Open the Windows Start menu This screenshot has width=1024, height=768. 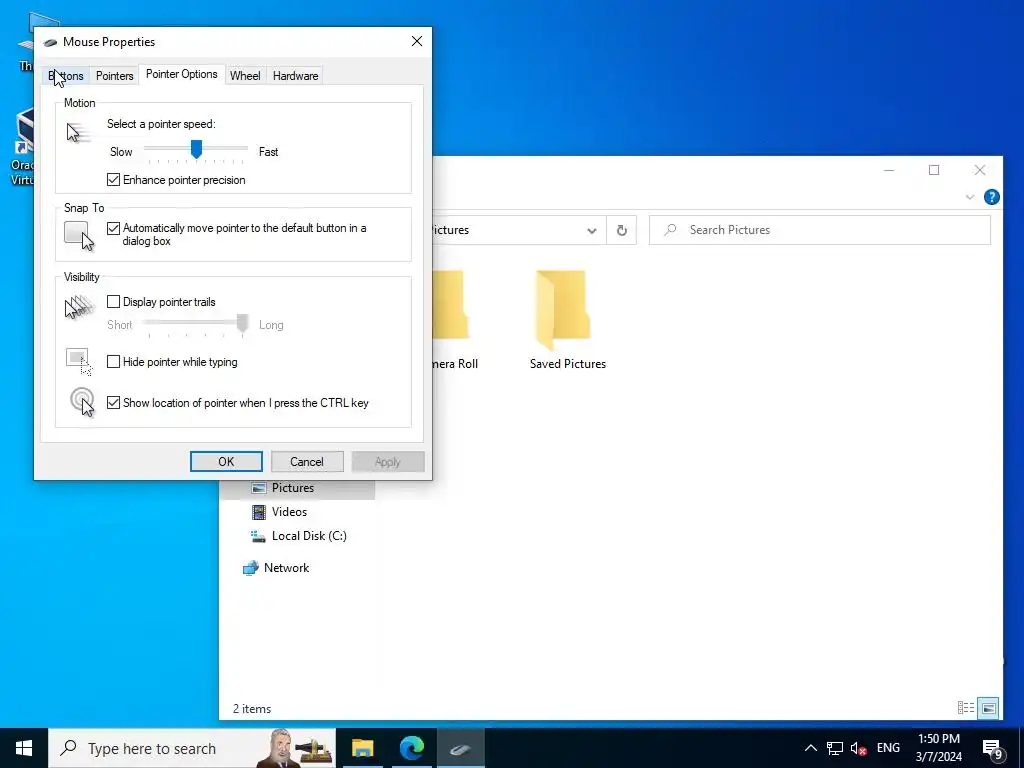(24, 748)
